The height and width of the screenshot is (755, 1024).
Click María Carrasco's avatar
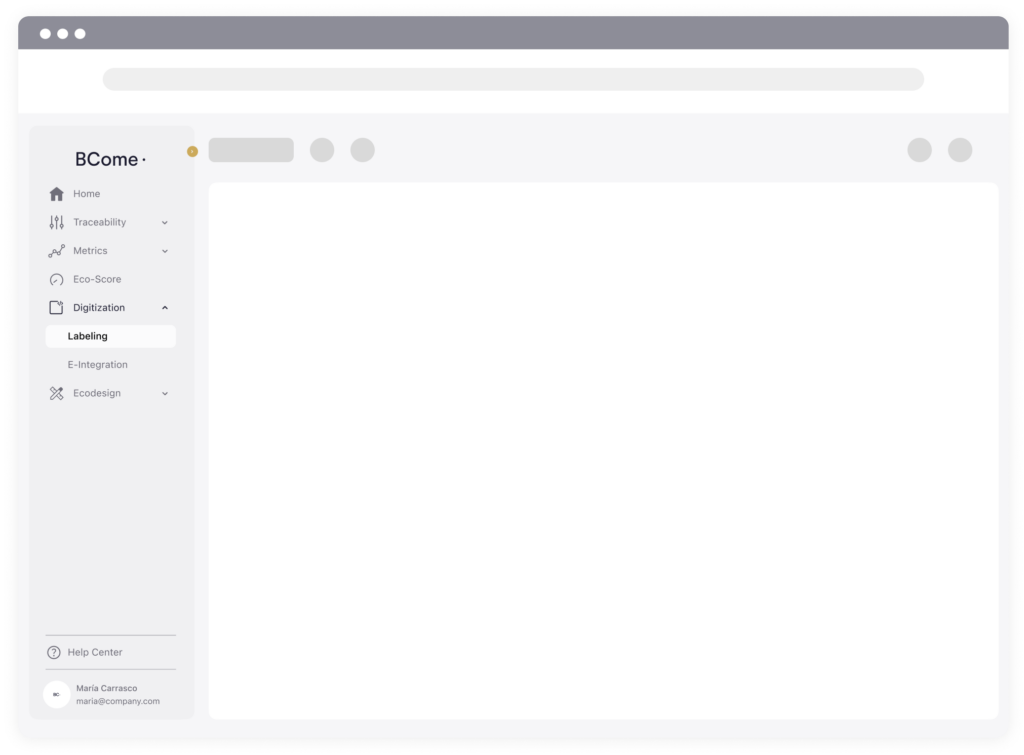[x=57, y=694]
